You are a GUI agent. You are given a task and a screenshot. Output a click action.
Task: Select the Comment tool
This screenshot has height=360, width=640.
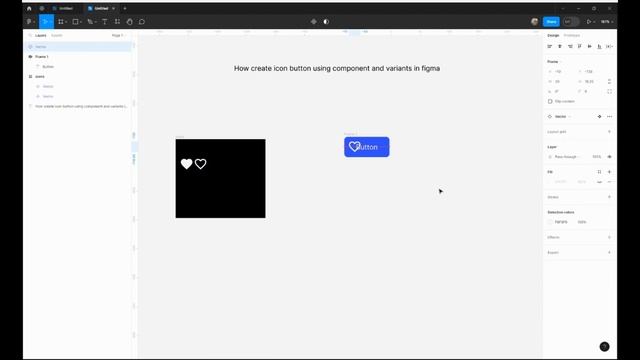(142, 22)
